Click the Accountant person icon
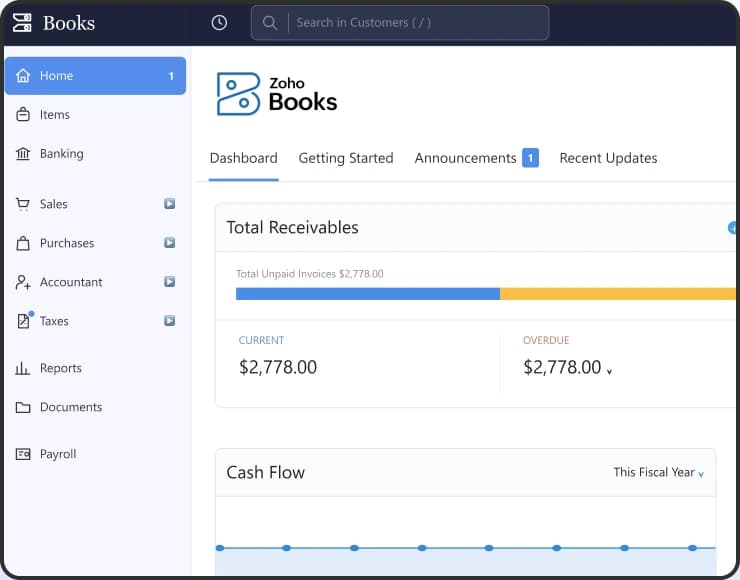 pos(23,282)
